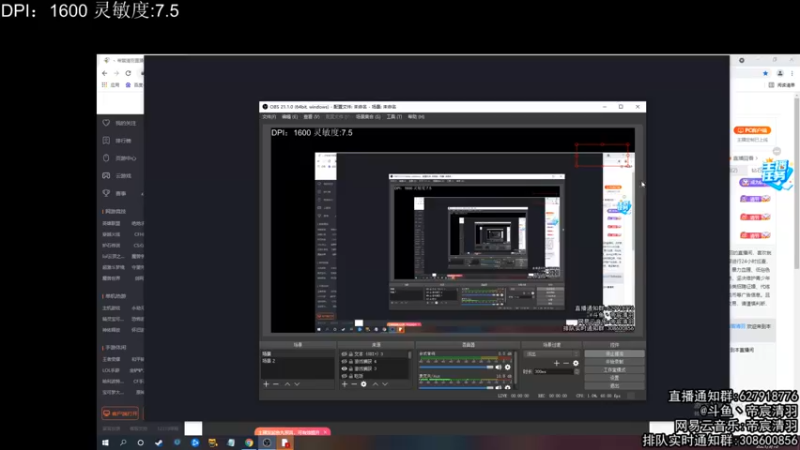Click the start recording button in controls
The height and width of the screenshot is (450, 800).
pyautogui.click(x=614, y=362)
